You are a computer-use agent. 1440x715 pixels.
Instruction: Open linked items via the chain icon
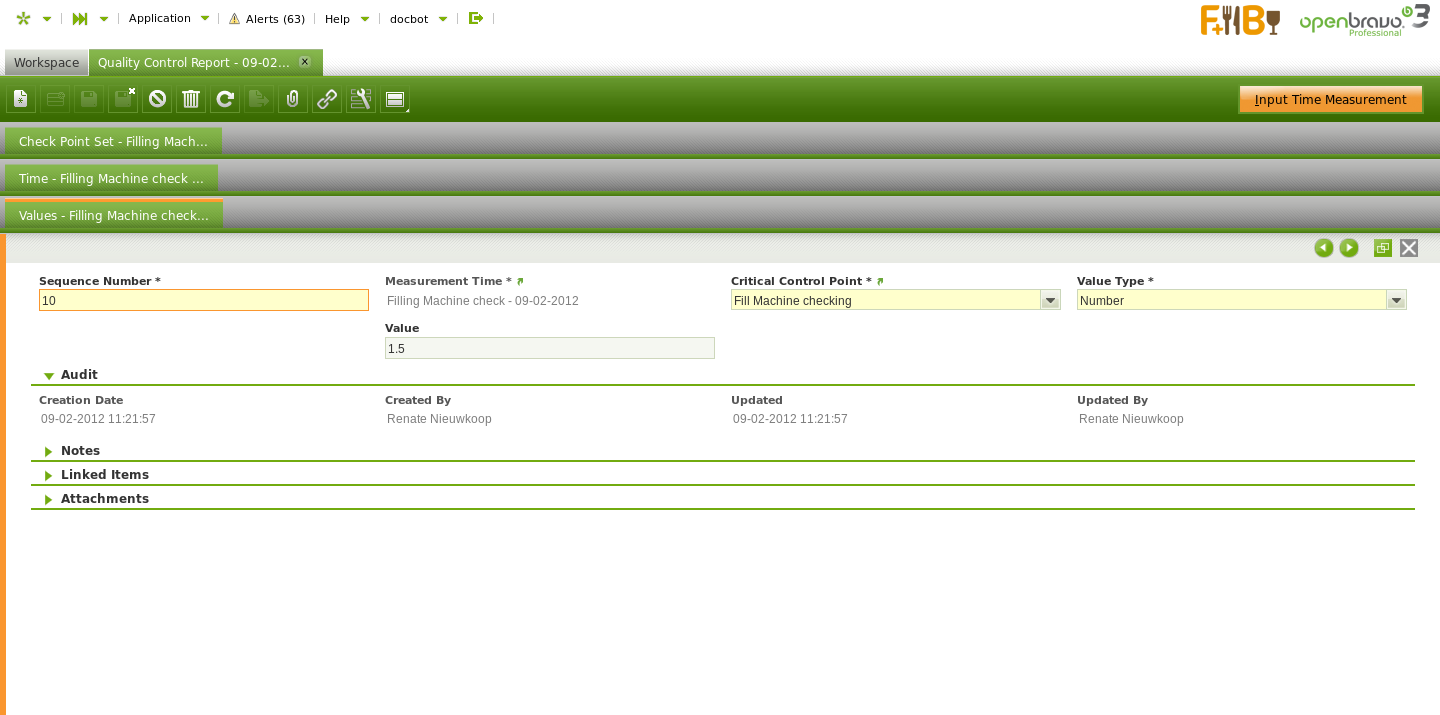coord(327,99)
